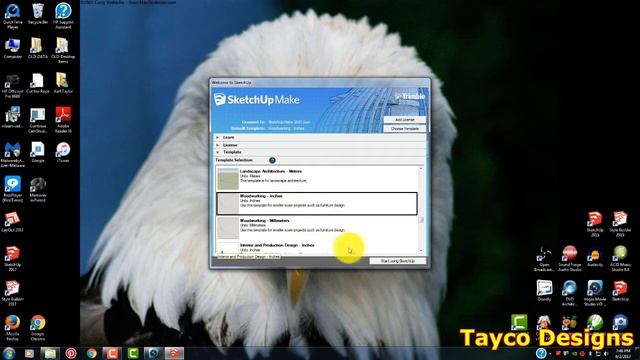Screen dimensions: 640x360
Task: Open the Karl Taylor folder
Action: (63, 84)
